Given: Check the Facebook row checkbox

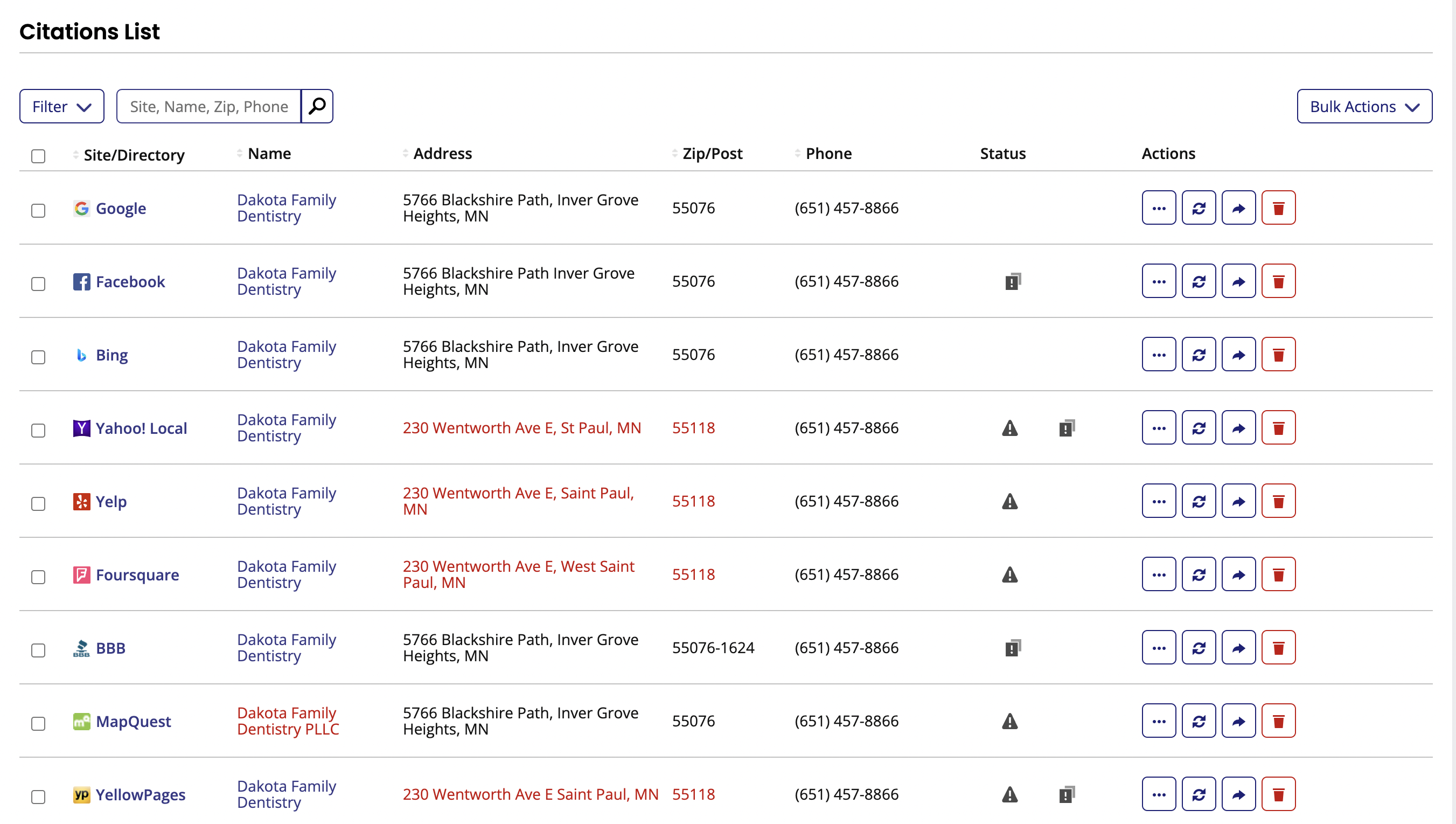Looking at the screenshot, I should point(38,283).
